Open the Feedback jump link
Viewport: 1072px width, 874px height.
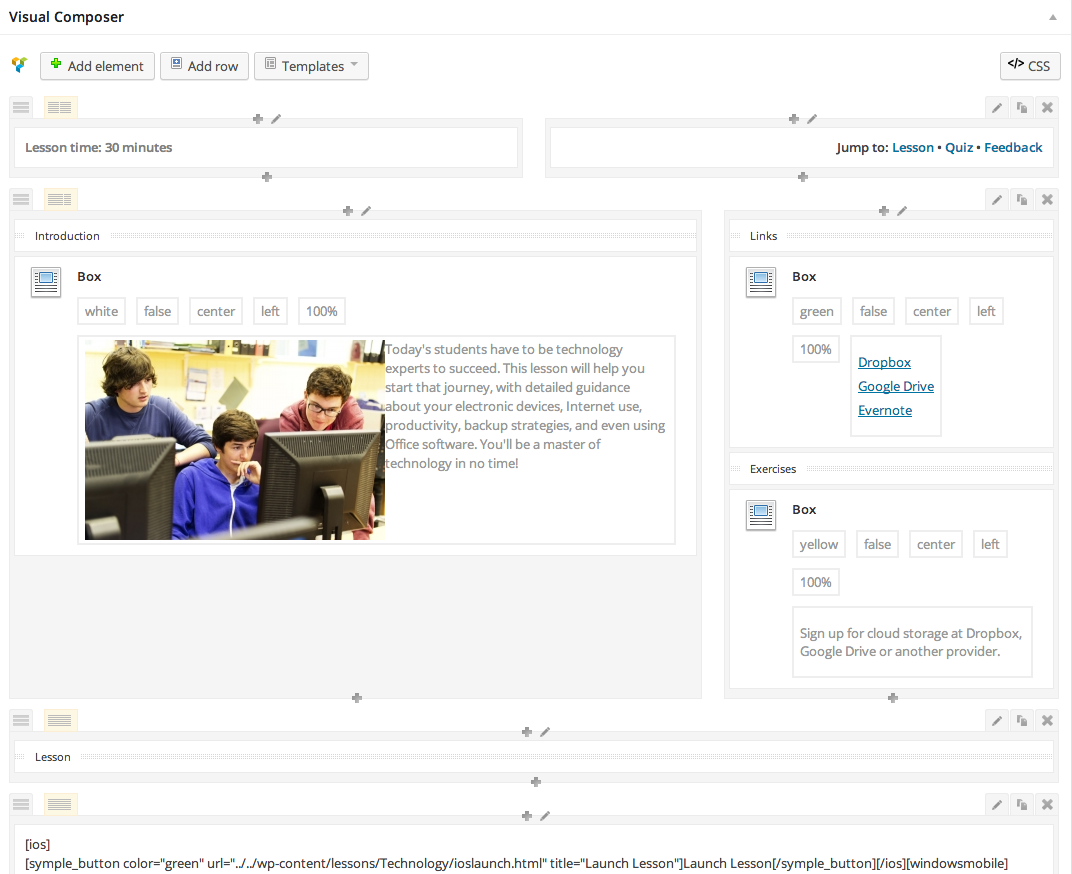[x=1013, y=147]
